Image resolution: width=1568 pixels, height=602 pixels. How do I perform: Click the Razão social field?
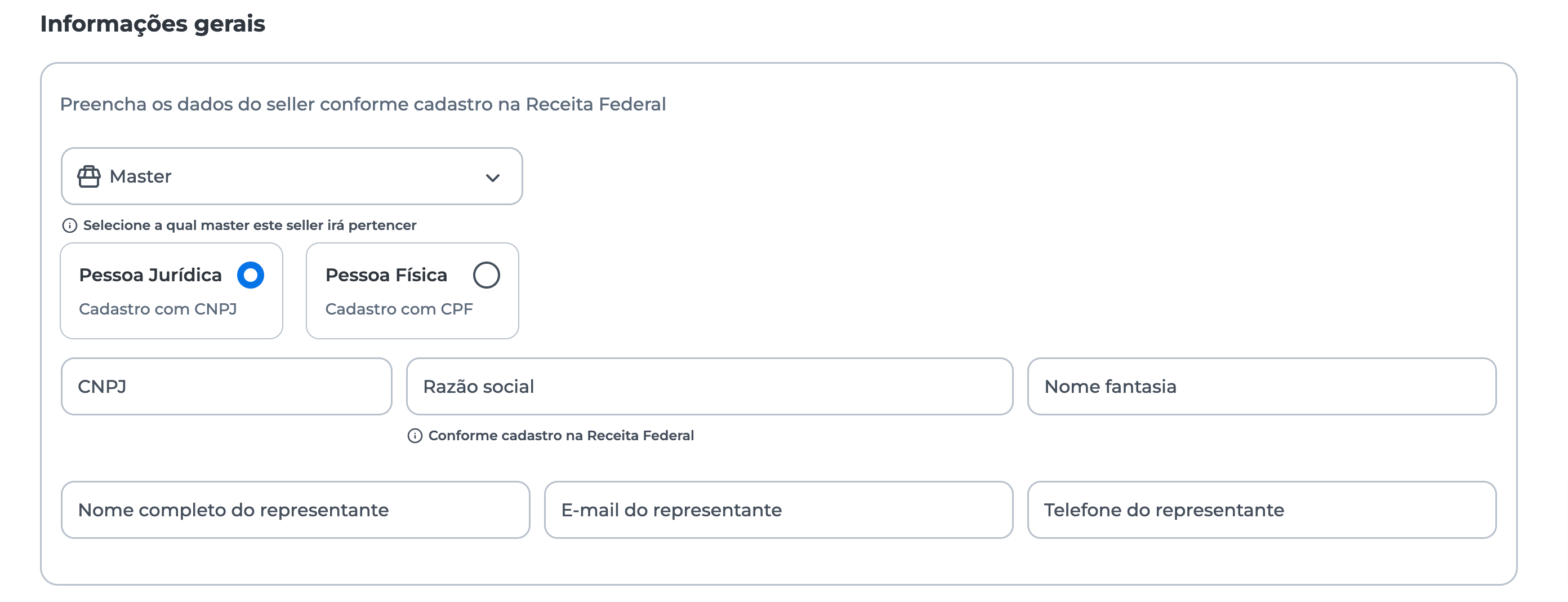709,387
